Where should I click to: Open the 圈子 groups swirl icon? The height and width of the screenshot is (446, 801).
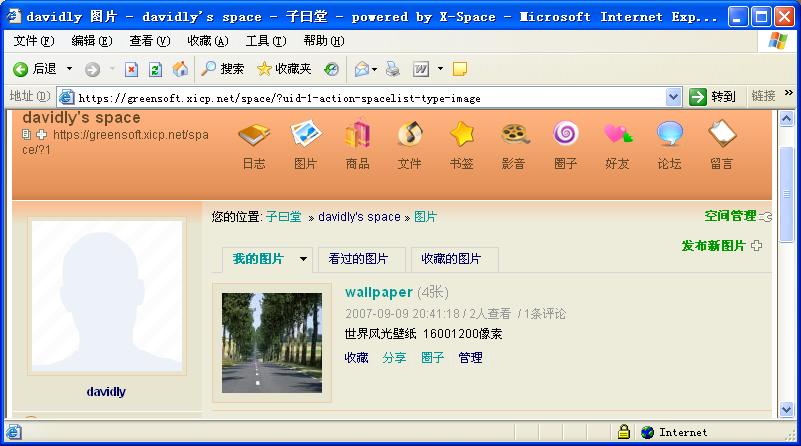pos(566,133)
